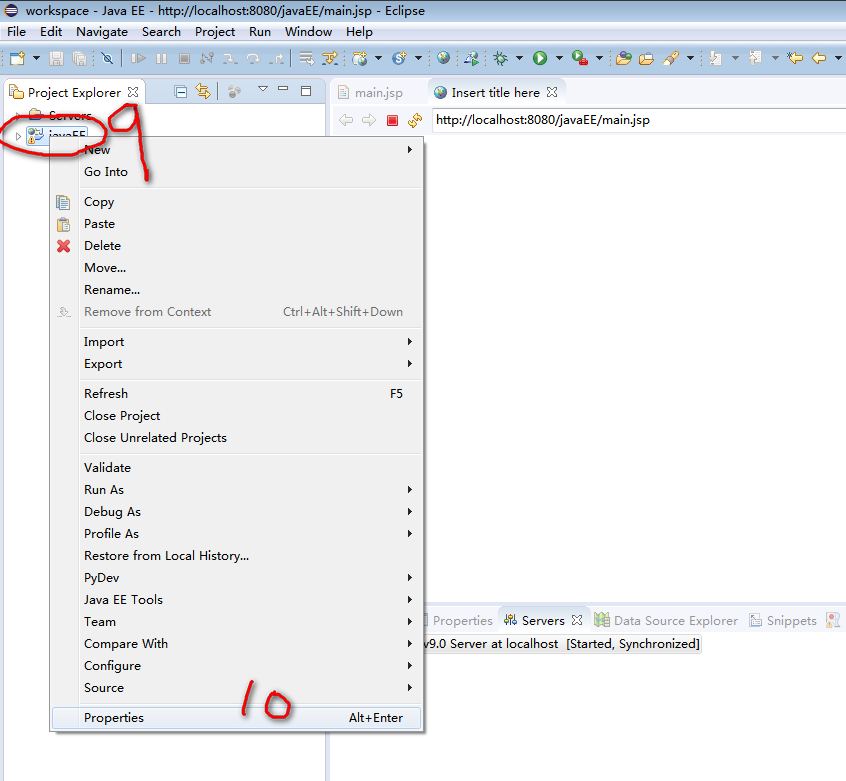Switch to the Data Source Explorer tab
The width and height of the screenshot is (846, 781).
click(x=665, y=621)
